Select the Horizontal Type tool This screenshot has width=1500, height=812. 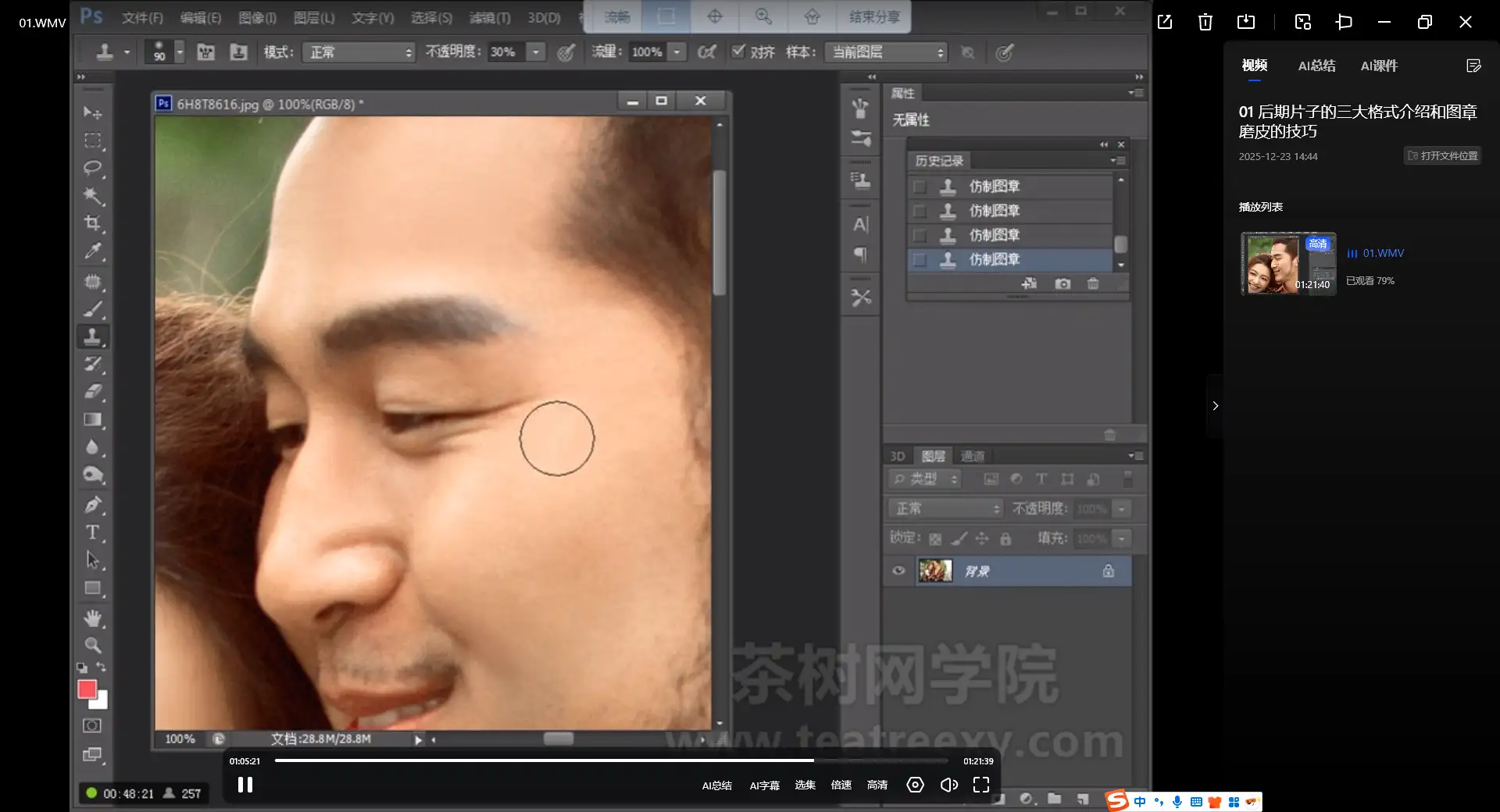(92, 532)
